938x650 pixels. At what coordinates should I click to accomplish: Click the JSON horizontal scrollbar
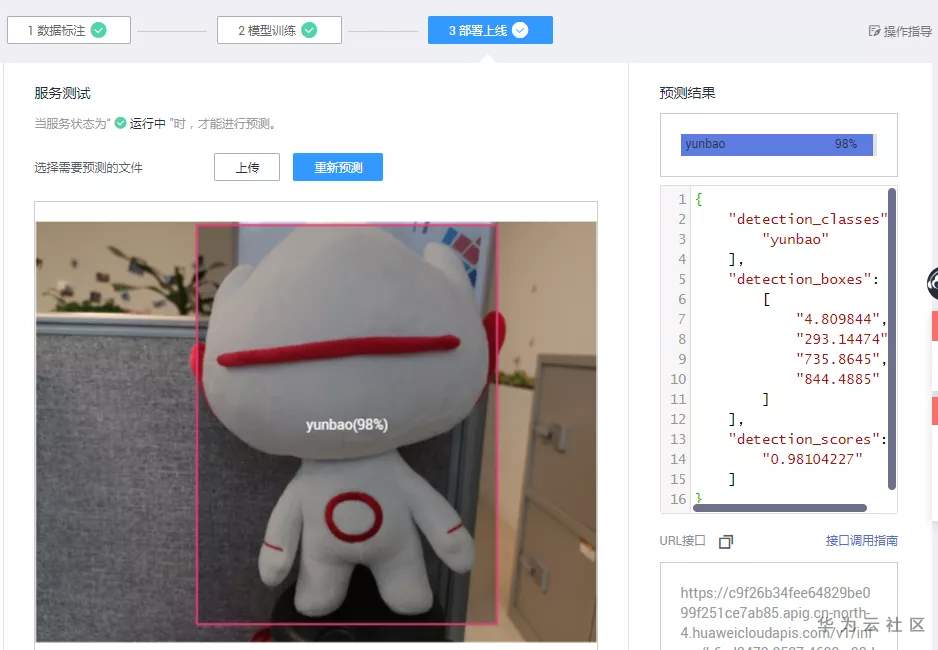(779, 508)
